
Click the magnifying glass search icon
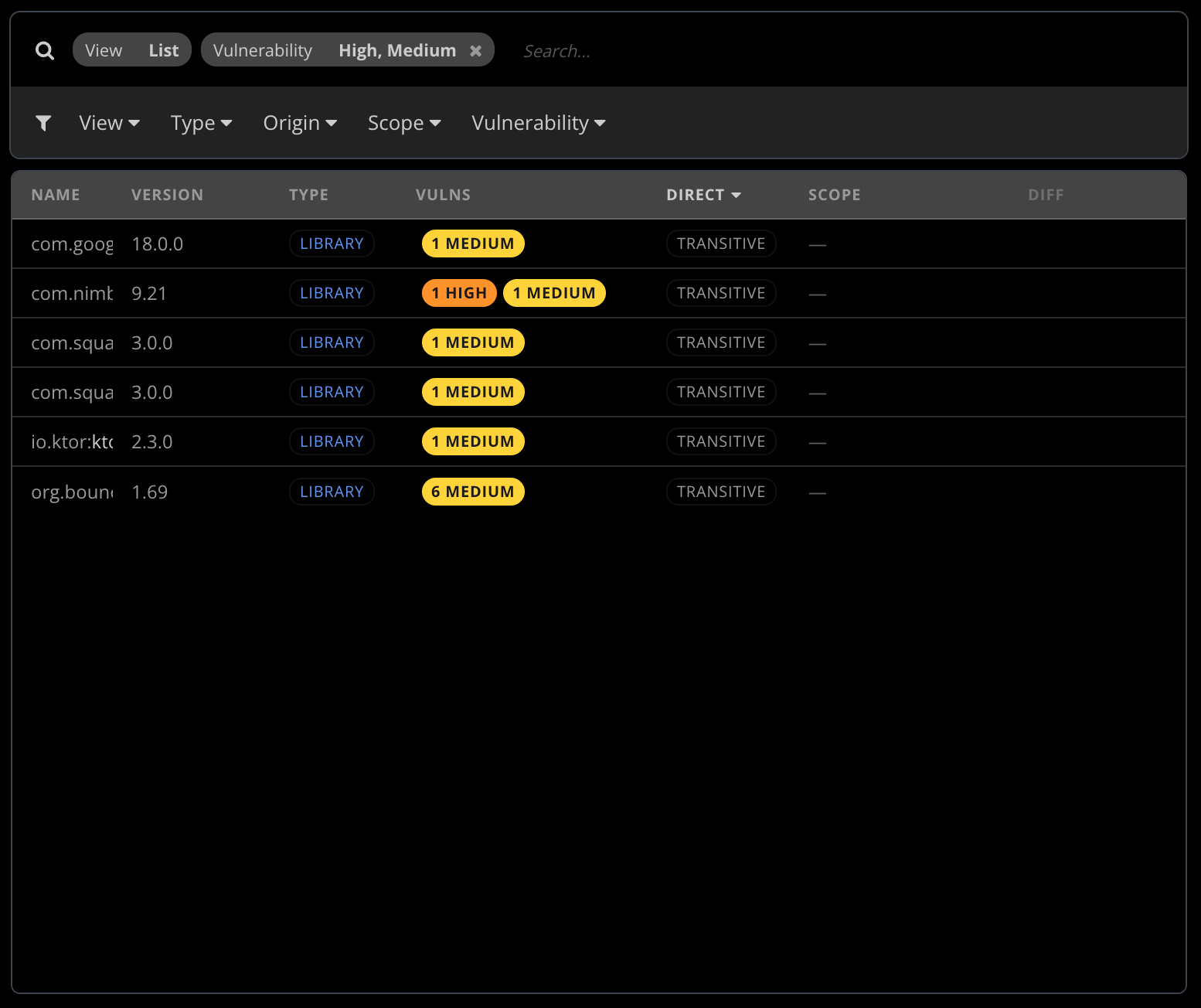tap(45, 51)
